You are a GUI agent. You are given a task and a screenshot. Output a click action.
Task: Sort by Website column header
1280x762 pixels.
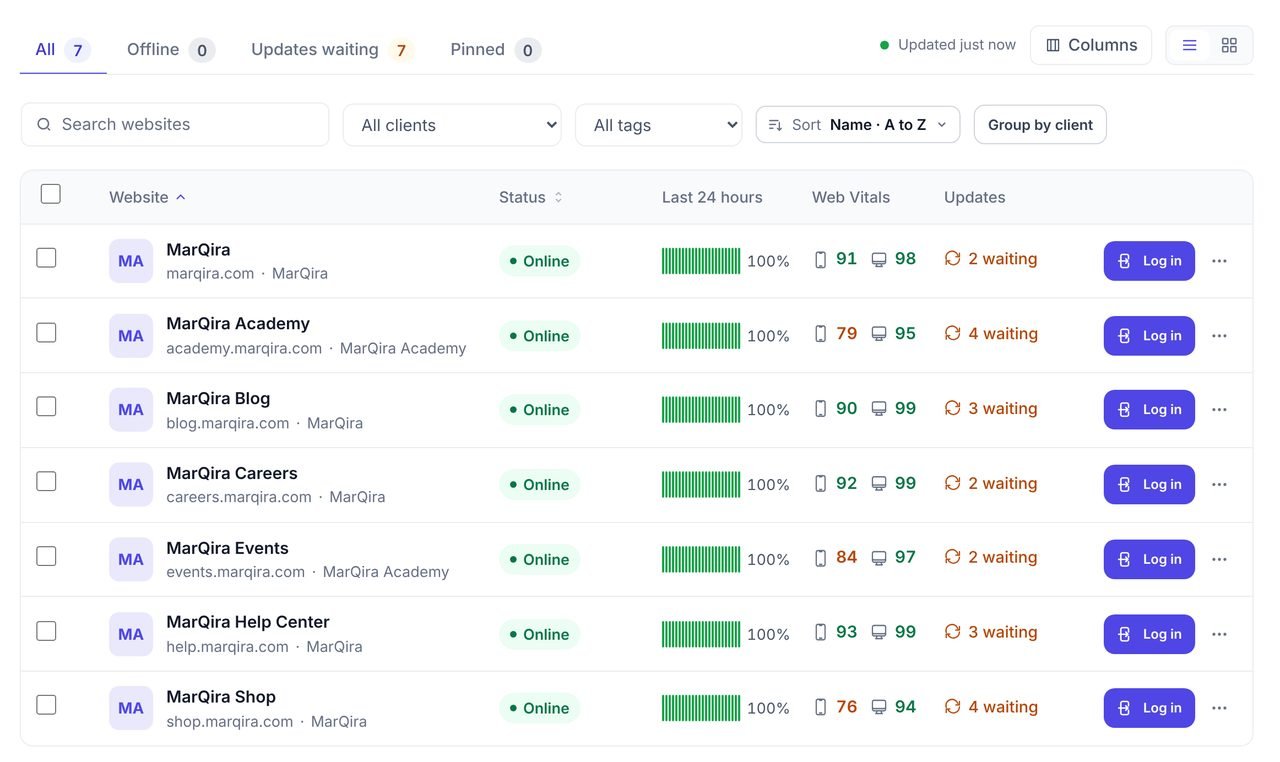147,197
